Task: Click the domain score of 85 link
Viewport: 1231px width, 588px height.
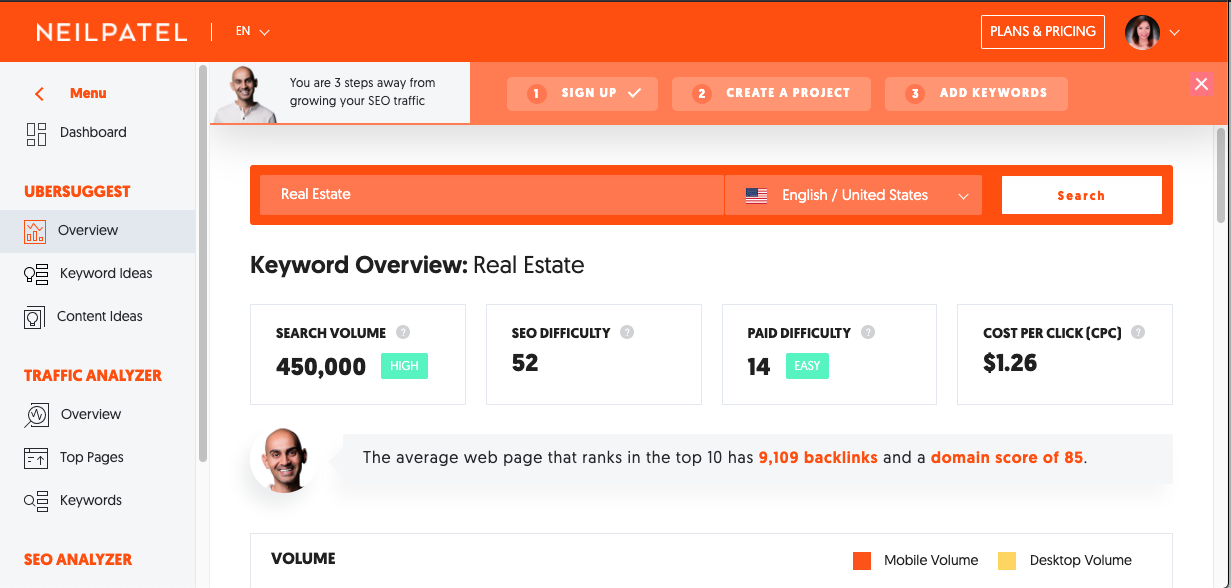Action: pos(1007,458)
